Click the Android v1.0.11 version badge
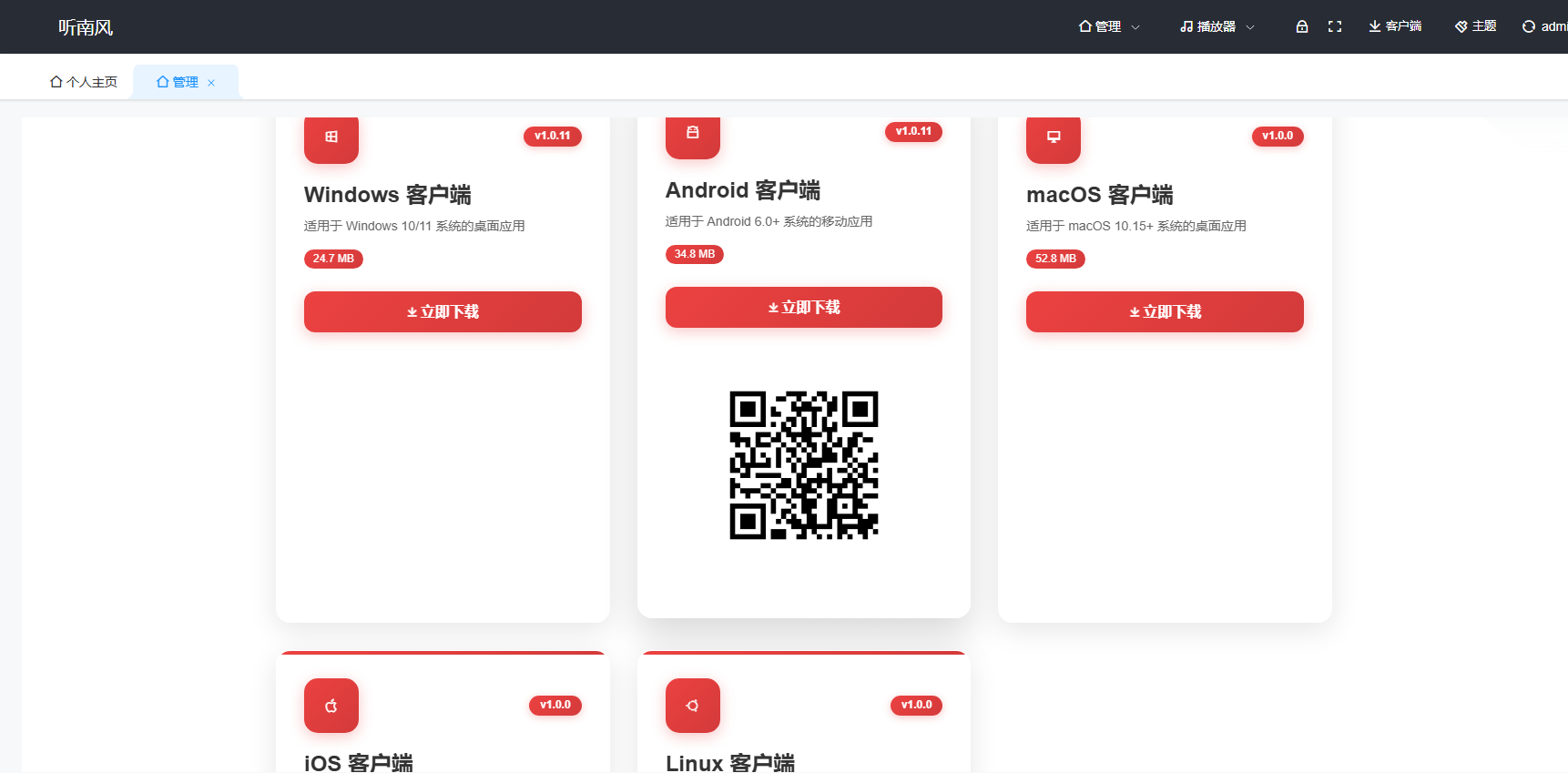 point(913,132)
